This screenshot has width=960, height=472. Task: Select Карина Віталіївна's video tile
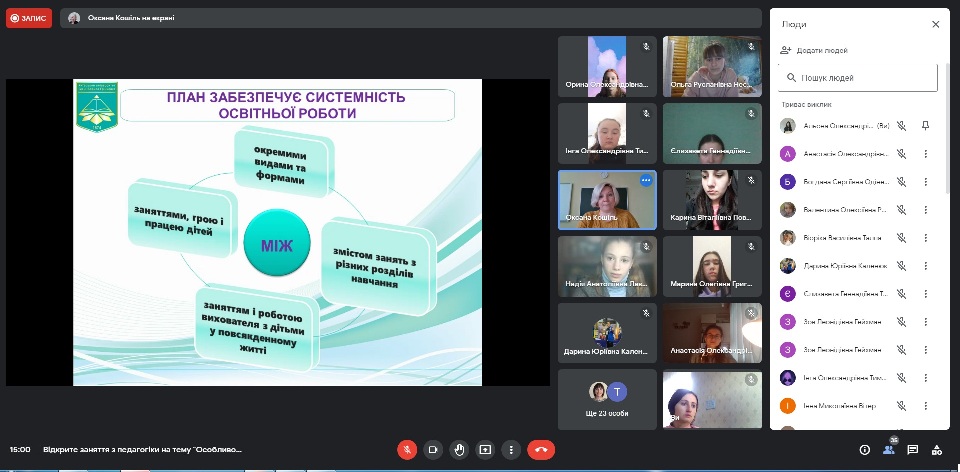coord(712,200)
